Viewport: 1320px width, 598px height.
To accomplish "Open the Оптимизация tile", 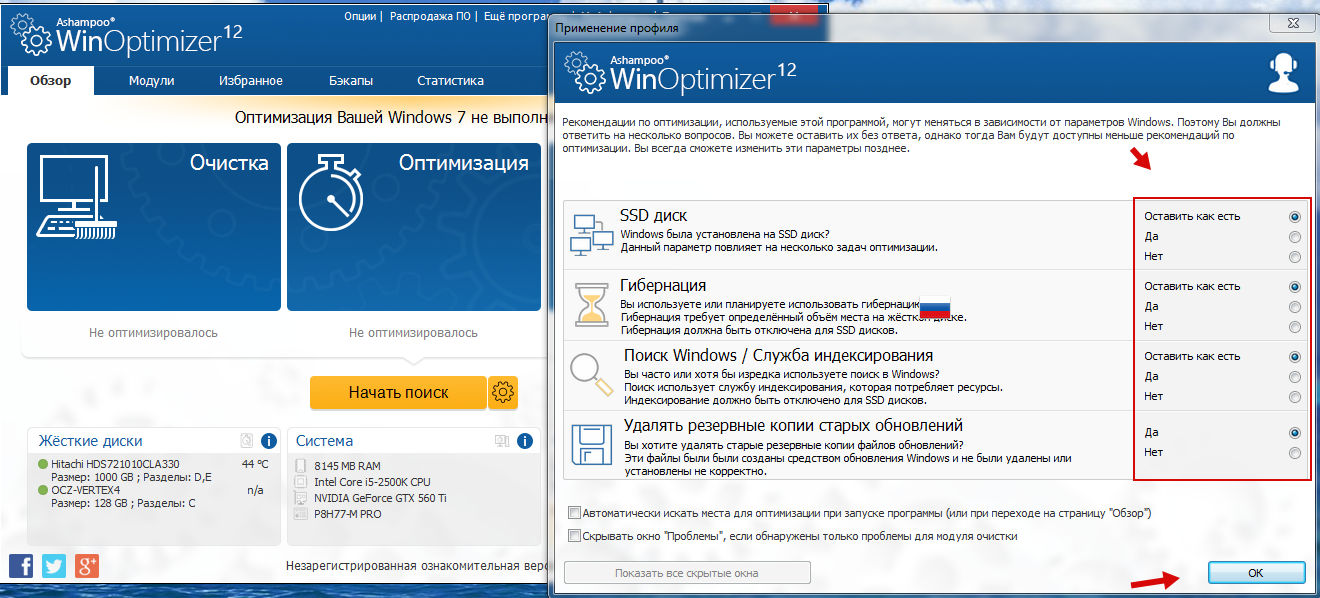I will [x=414, y=227].
